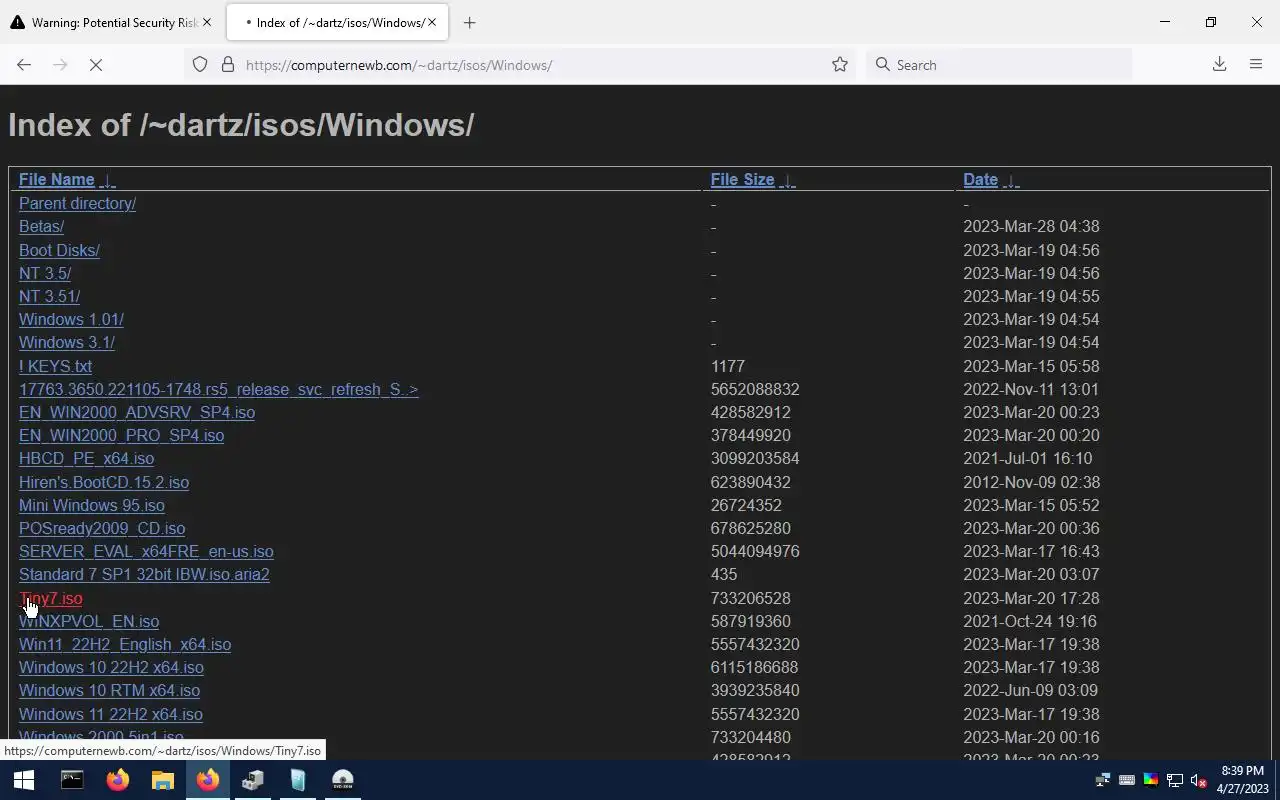Open the NT 3.5/ folder

pos(45,273)
